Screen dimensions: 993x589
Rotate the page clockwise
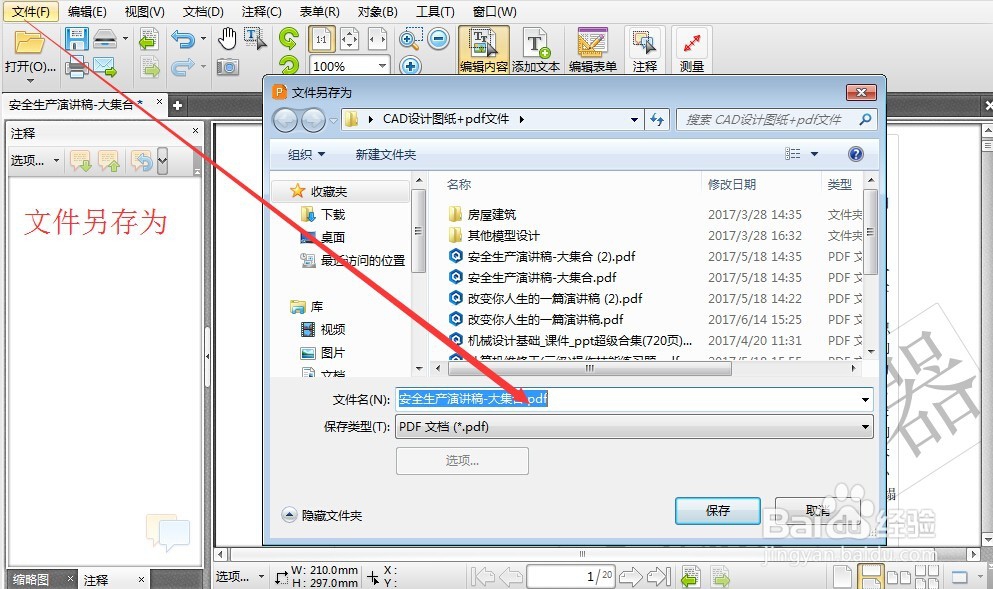click(289, 39)
